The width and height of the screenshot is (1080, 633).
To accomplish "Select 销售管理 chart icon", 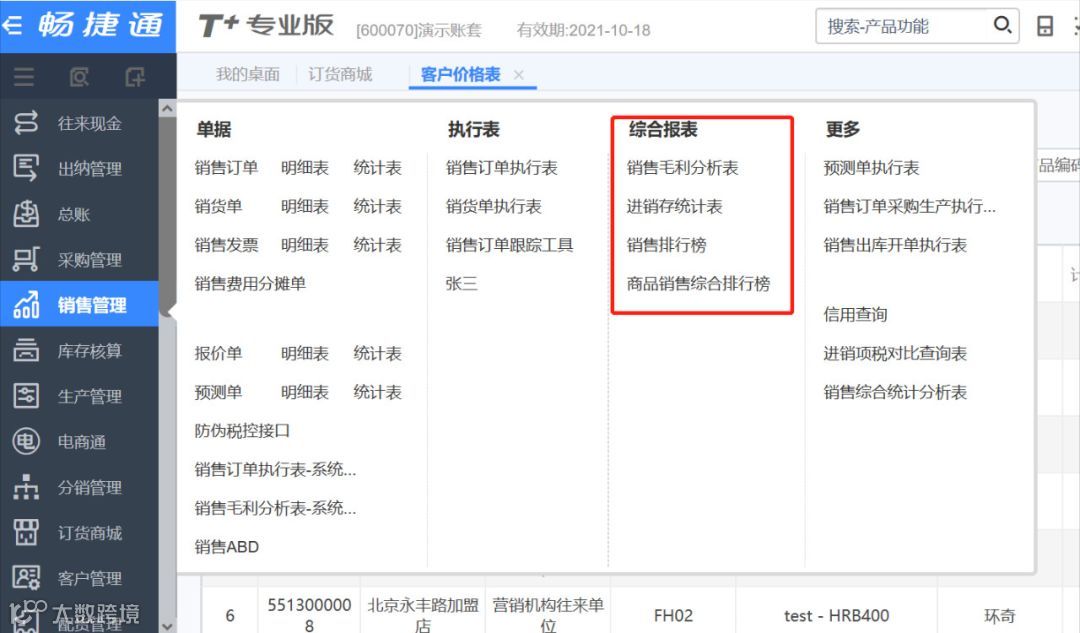I will (26, 304).
